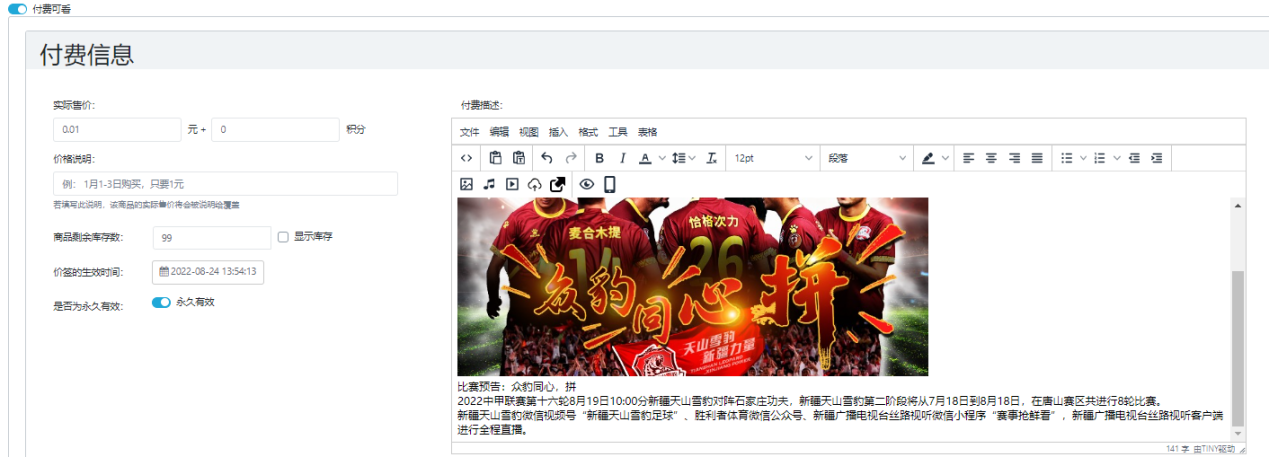1269x457 pixels.
Task: Open the 表格 menu
Action: [647, 132]
